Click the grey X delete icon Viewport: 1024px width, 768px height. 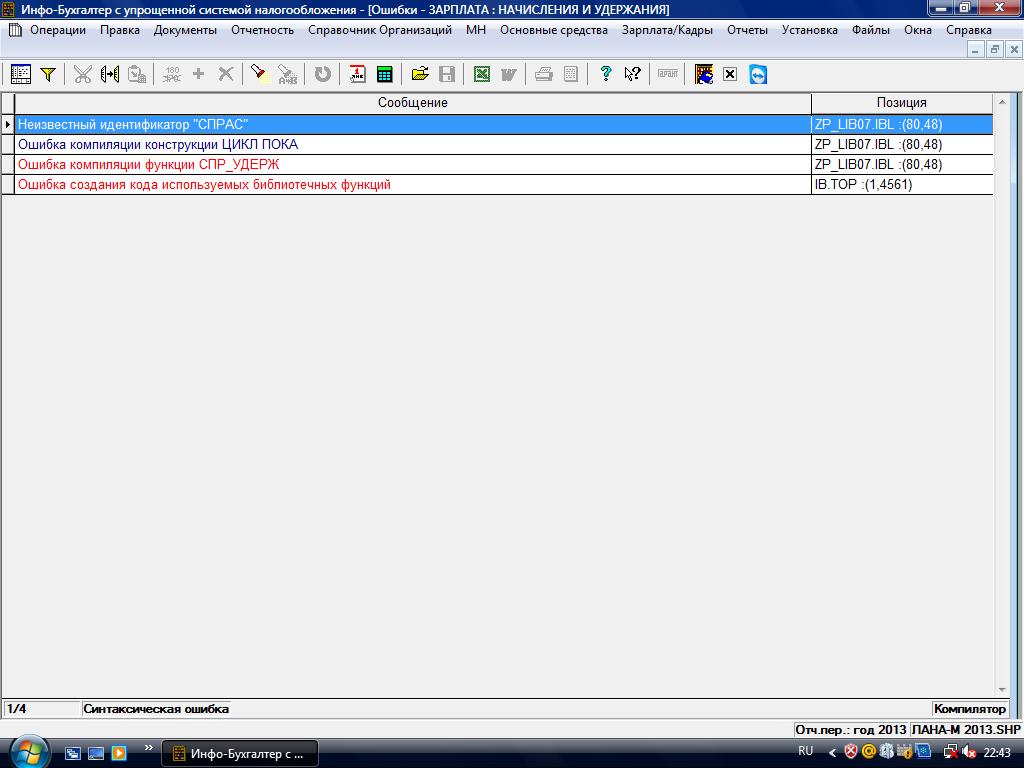226,74
